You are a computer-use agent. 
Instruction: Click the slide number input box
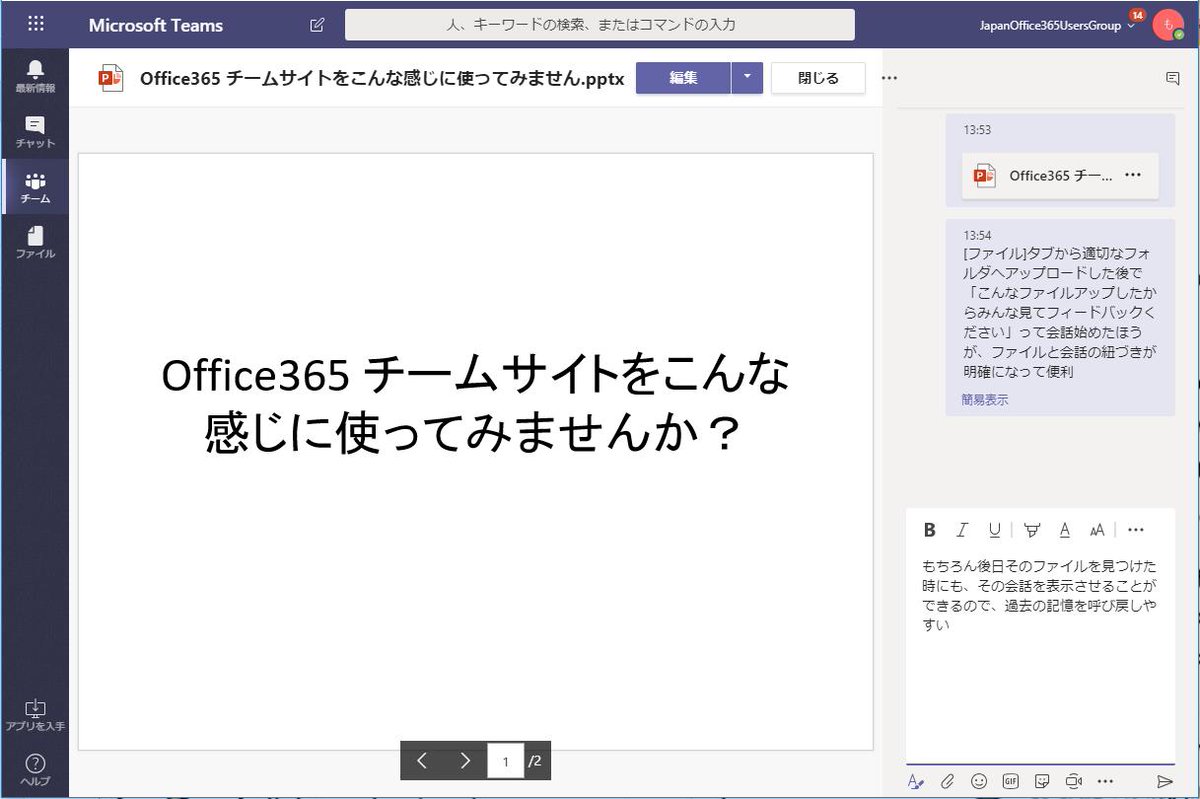pyautogui.click(x=506, y=762)
